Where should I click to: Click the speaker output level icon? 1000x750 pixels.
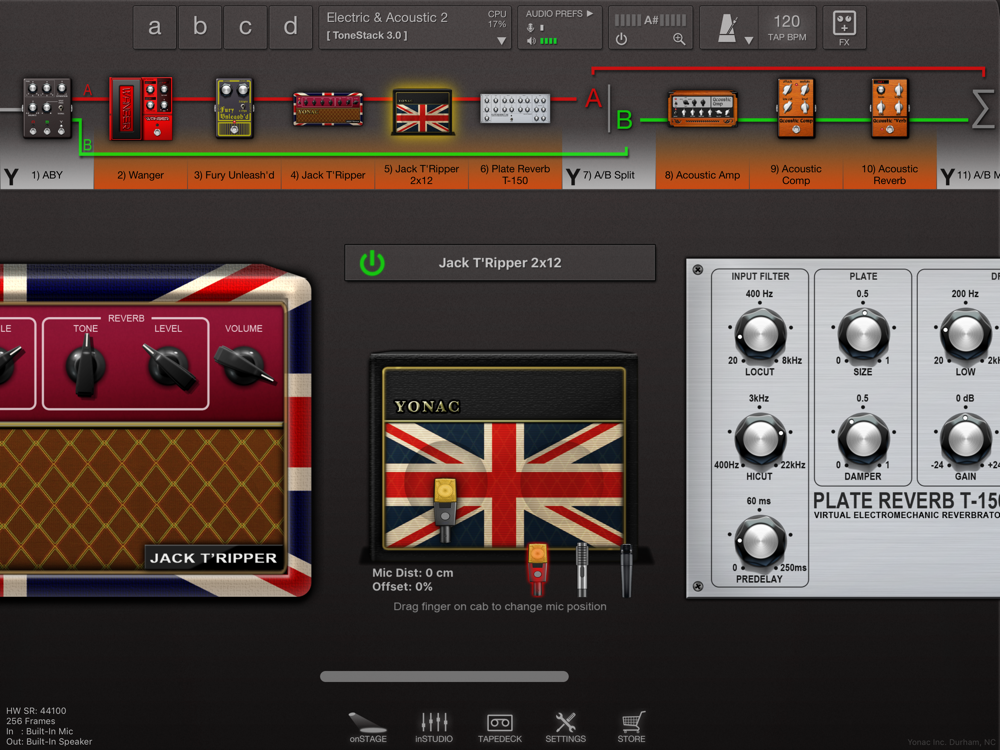[x=531, y=41]
